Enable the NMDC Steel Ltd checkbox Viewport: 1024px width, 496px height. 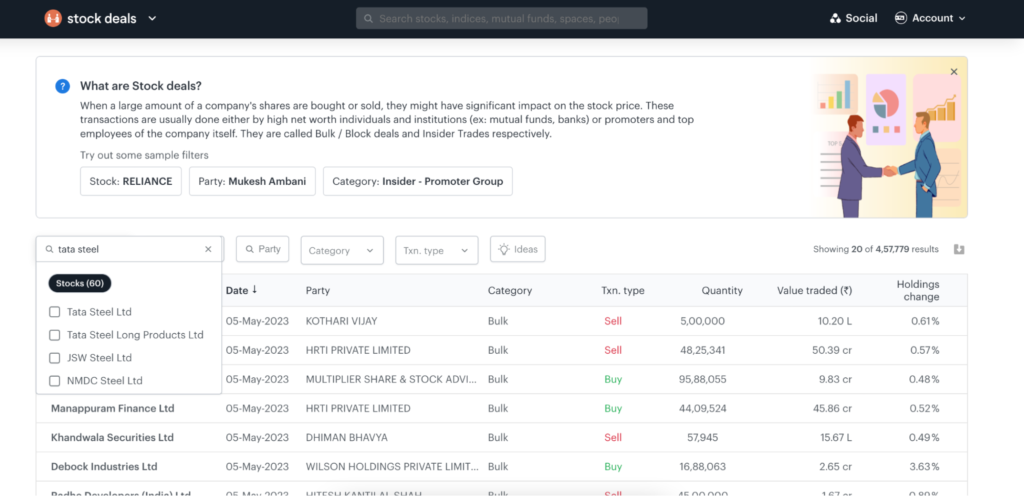coord(55,381)
